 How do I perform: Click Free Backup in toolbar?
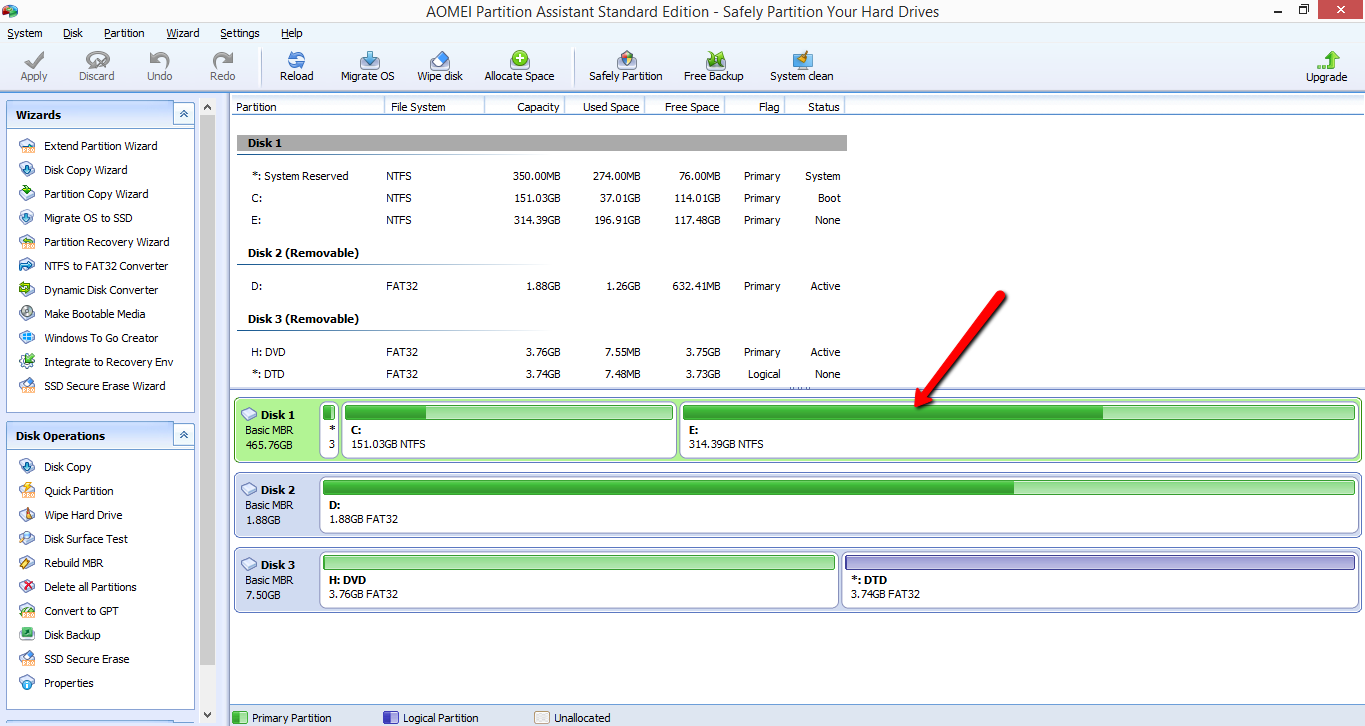(714, 67)
